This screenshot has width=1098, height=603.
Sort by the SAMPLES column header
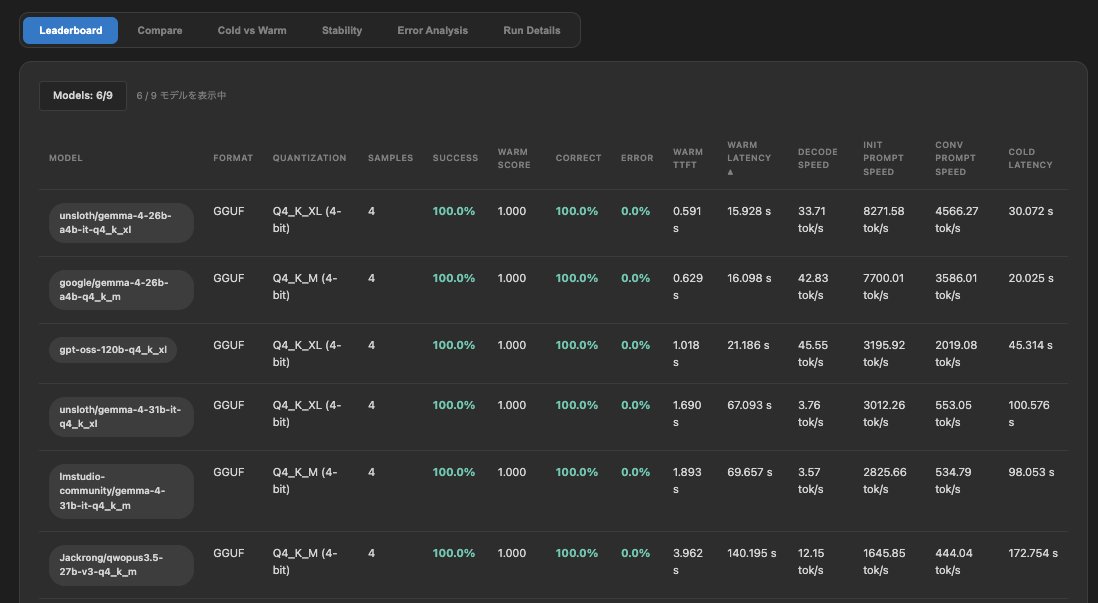[x=390, y=158]
